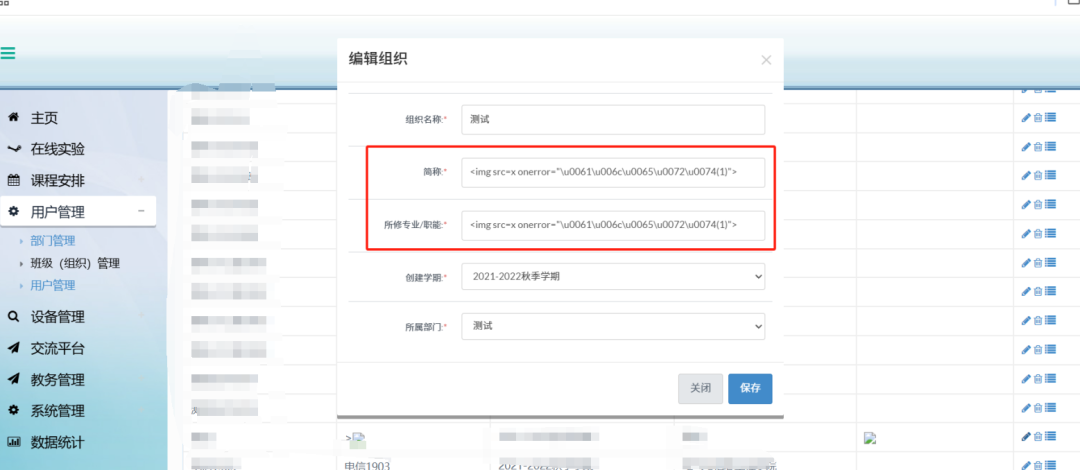This screenshot has width=1080, height=470.
Task: Click the paper plane icon beside 教务管理
Action: pos(13,379)
